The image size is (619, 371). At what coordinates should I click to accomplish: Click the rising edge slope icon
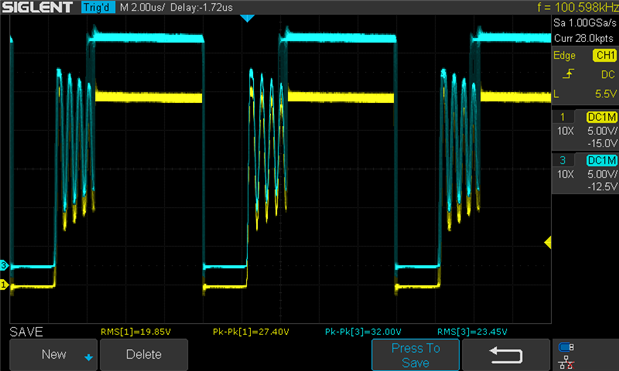pos(568,74)
